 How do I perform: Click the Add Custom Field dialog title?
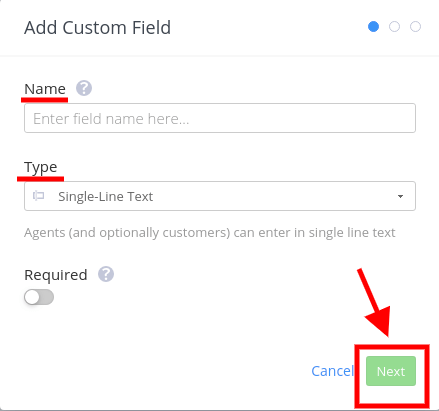[x=97, y=28]
